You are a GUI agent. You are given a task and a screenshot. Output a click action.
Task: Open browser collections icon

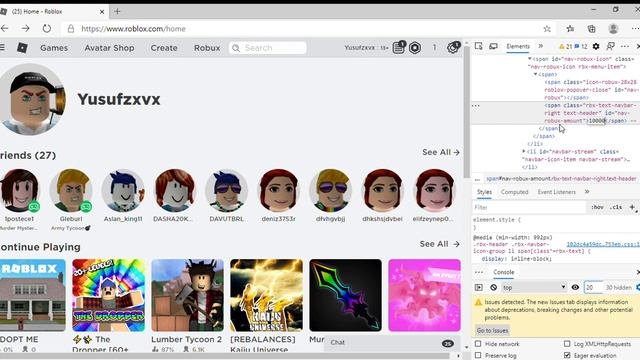(x=591, y=29)
